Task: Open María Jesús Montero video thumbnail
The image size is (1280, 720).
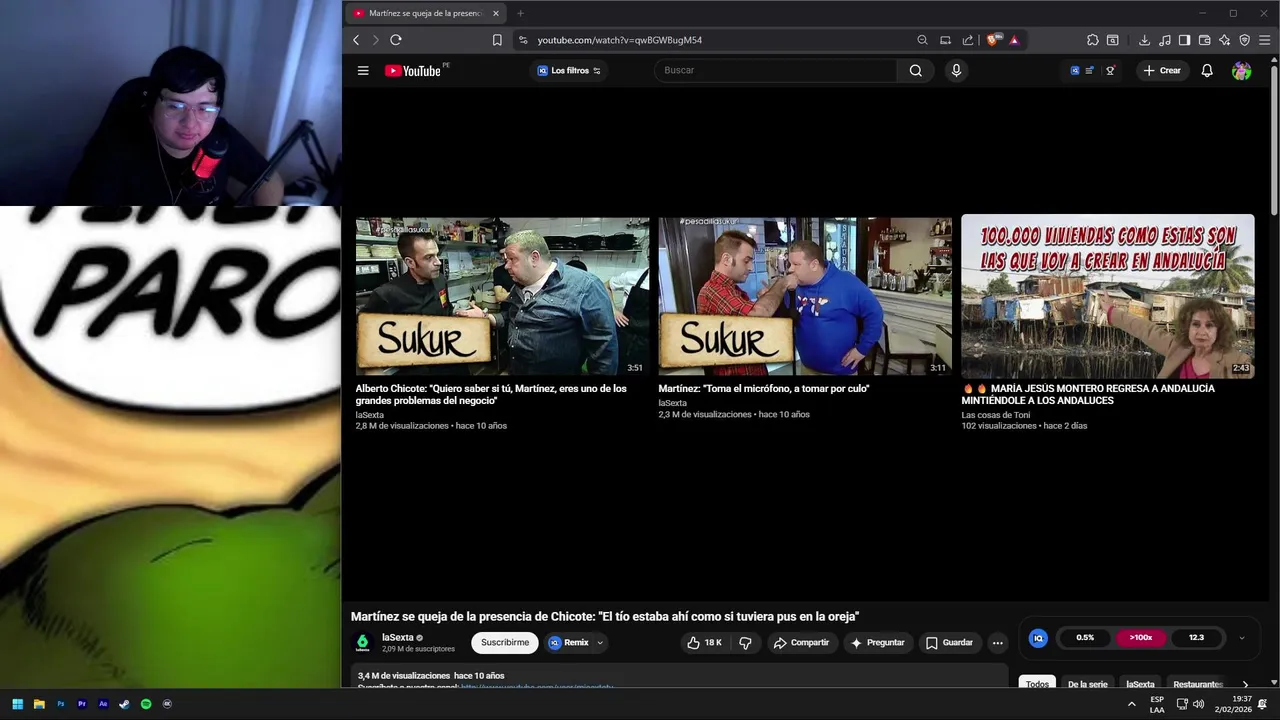Action: tap(1108, 296)
